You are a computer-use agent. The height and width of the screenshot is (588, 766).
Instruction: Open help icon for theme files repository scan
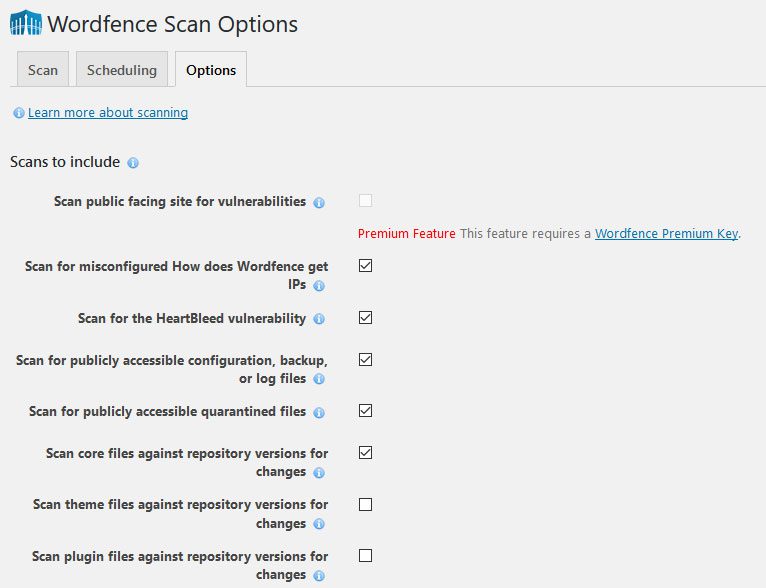(x=319, y=524)
